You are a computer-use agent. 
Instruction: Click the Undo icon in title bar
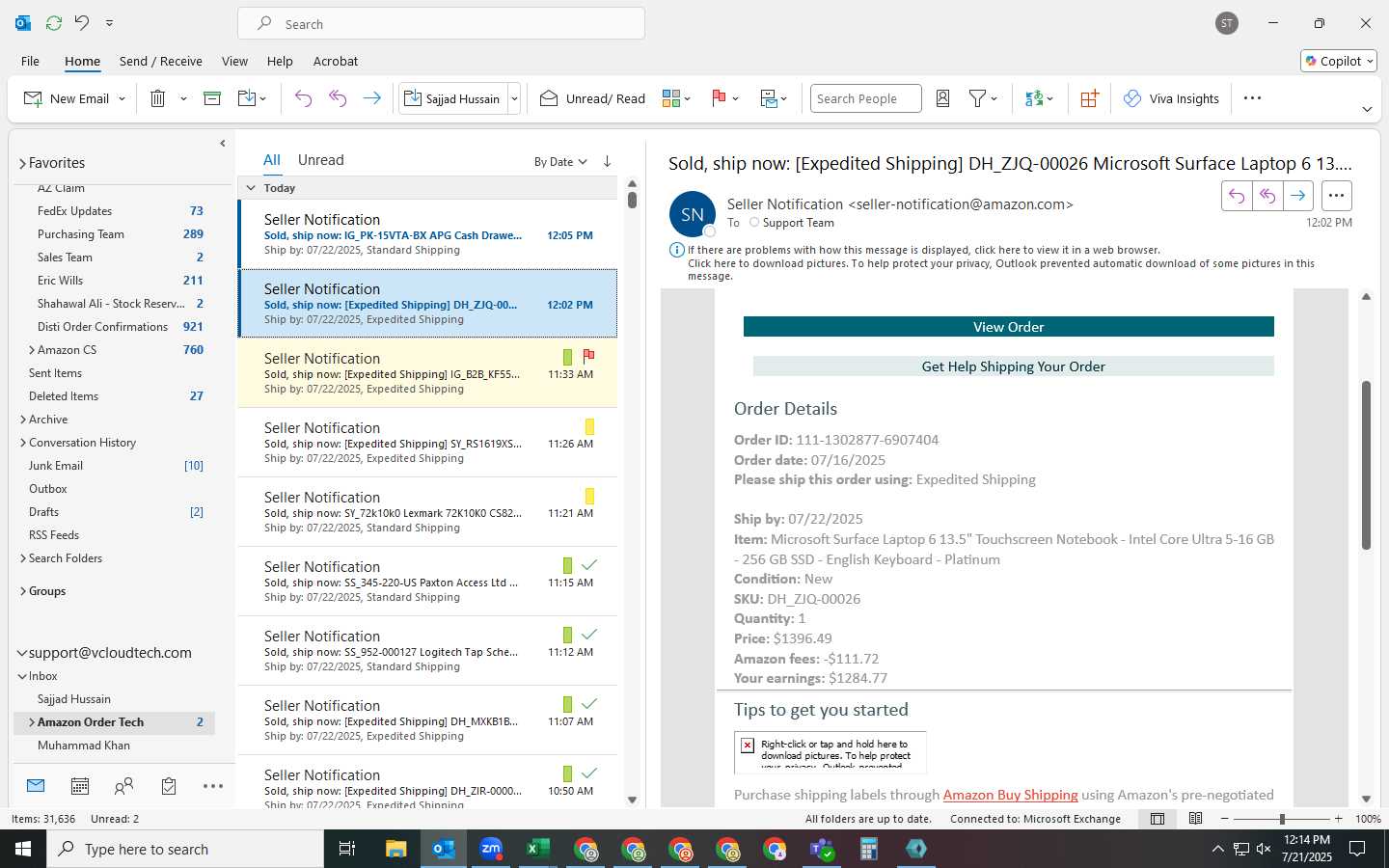[x=82, y=22]
